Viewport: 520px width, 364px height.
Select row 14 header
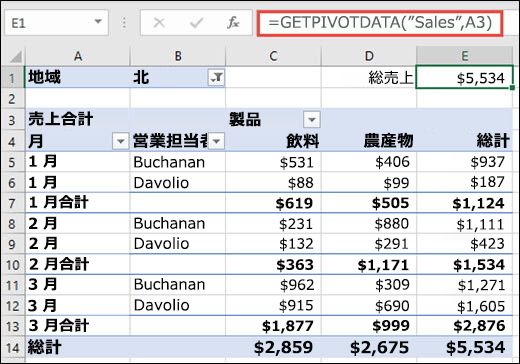(13, 348)
